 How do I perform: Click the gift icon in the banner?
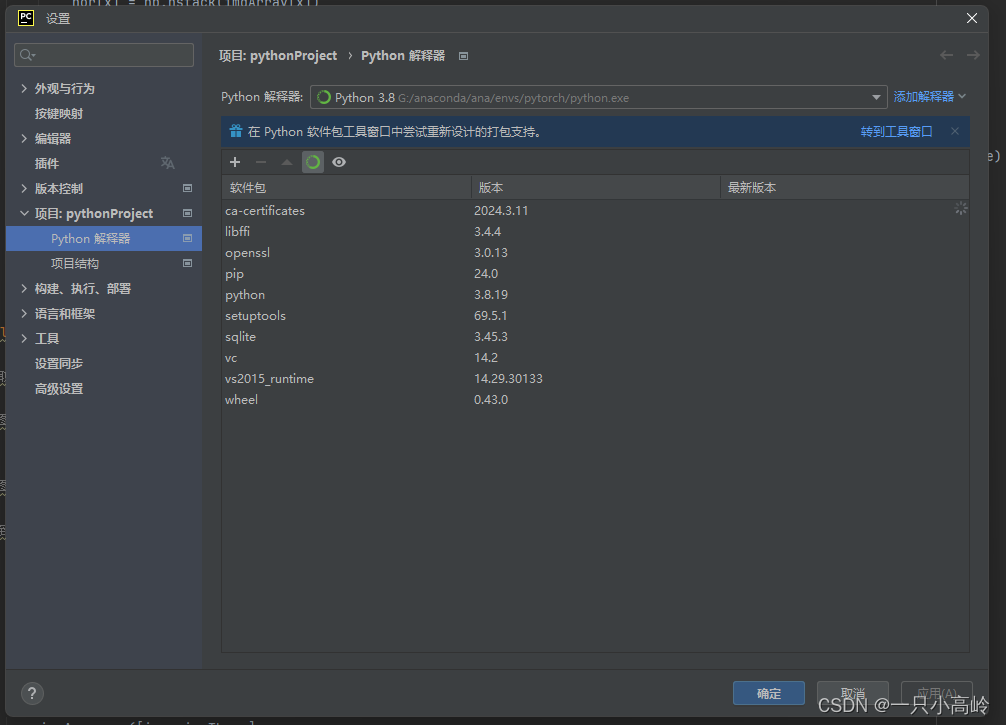(x=235, y=131)
